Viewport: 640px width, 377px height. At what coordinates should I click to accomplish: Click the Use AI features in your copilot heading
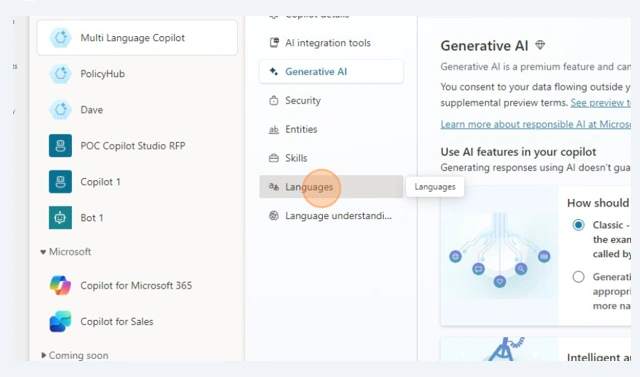[518, 152]
